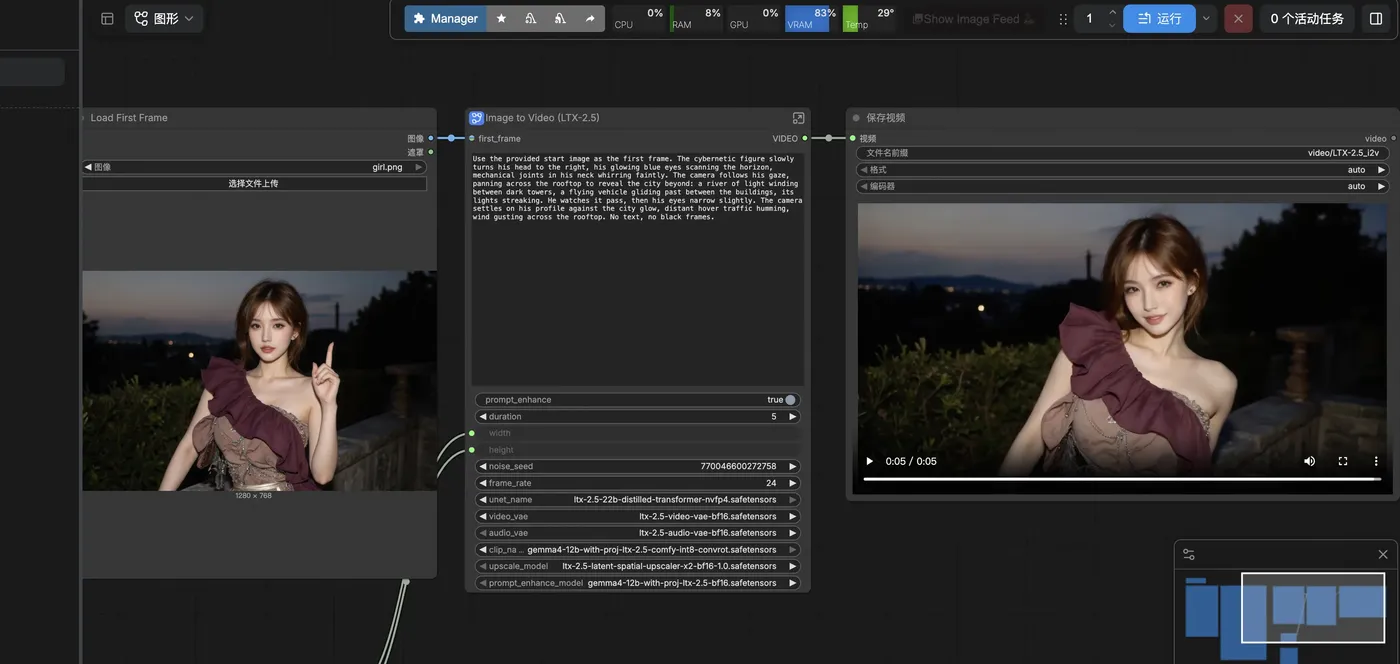The height and width of the screenshot is (664, 1400).
Task: Play the output video
Action: [x=870, y=461]
